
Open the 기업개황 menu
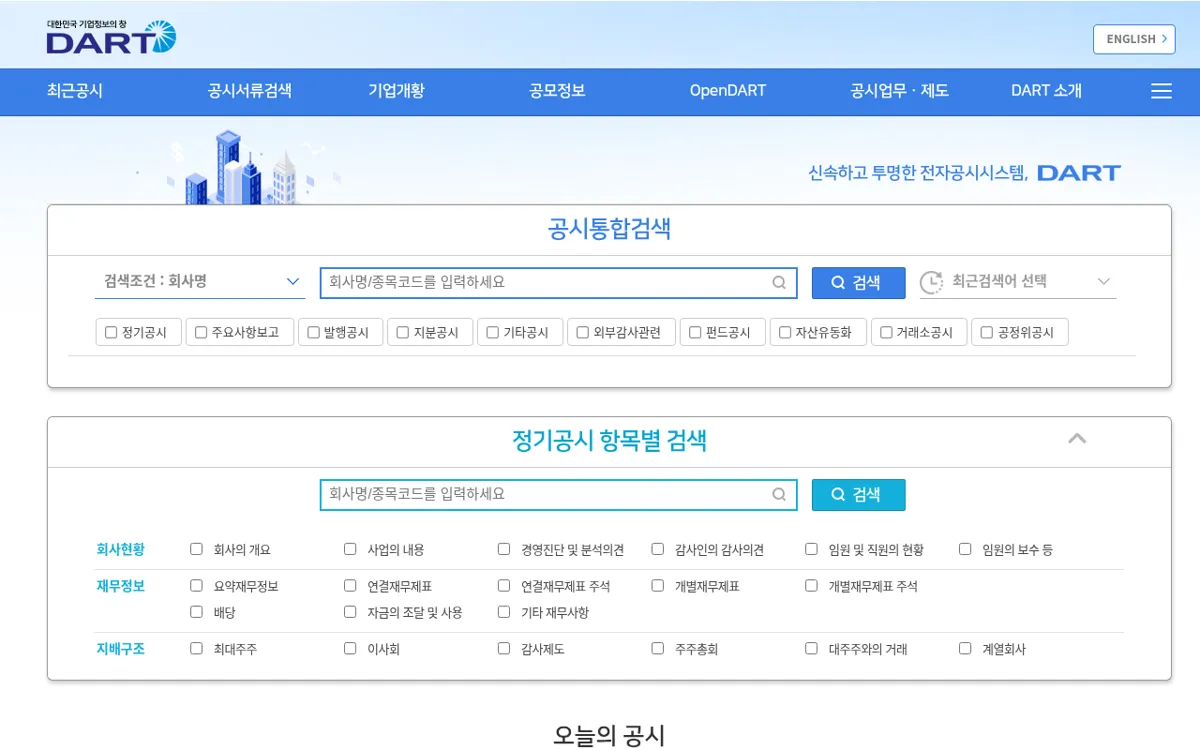coord(396,91)
